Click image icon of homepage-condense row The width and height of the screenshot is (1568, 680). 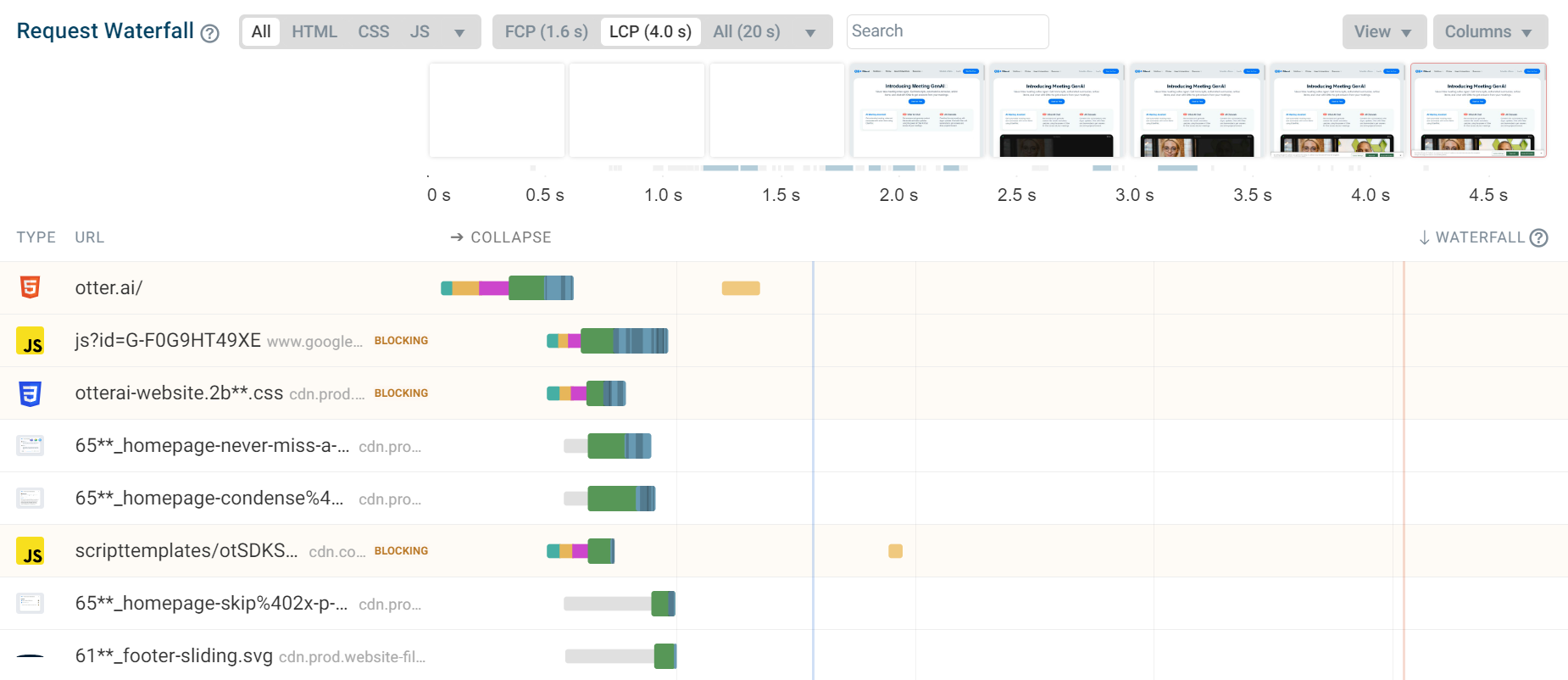click(31, 498)
